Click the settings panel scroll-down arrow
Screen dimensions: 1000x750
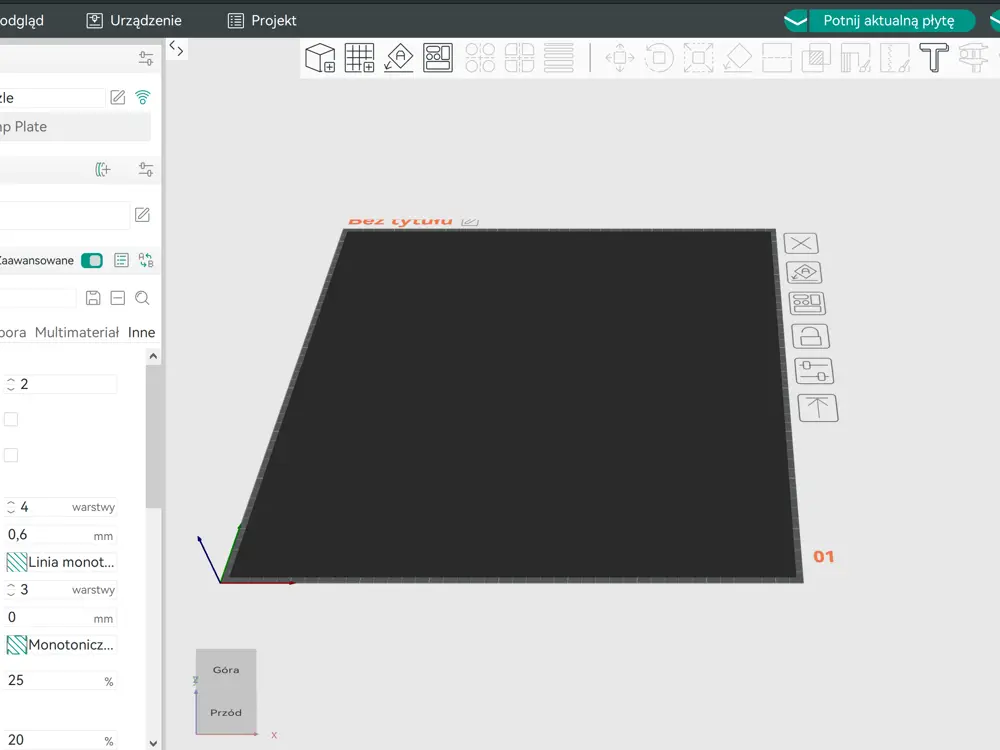click(153, 743)
